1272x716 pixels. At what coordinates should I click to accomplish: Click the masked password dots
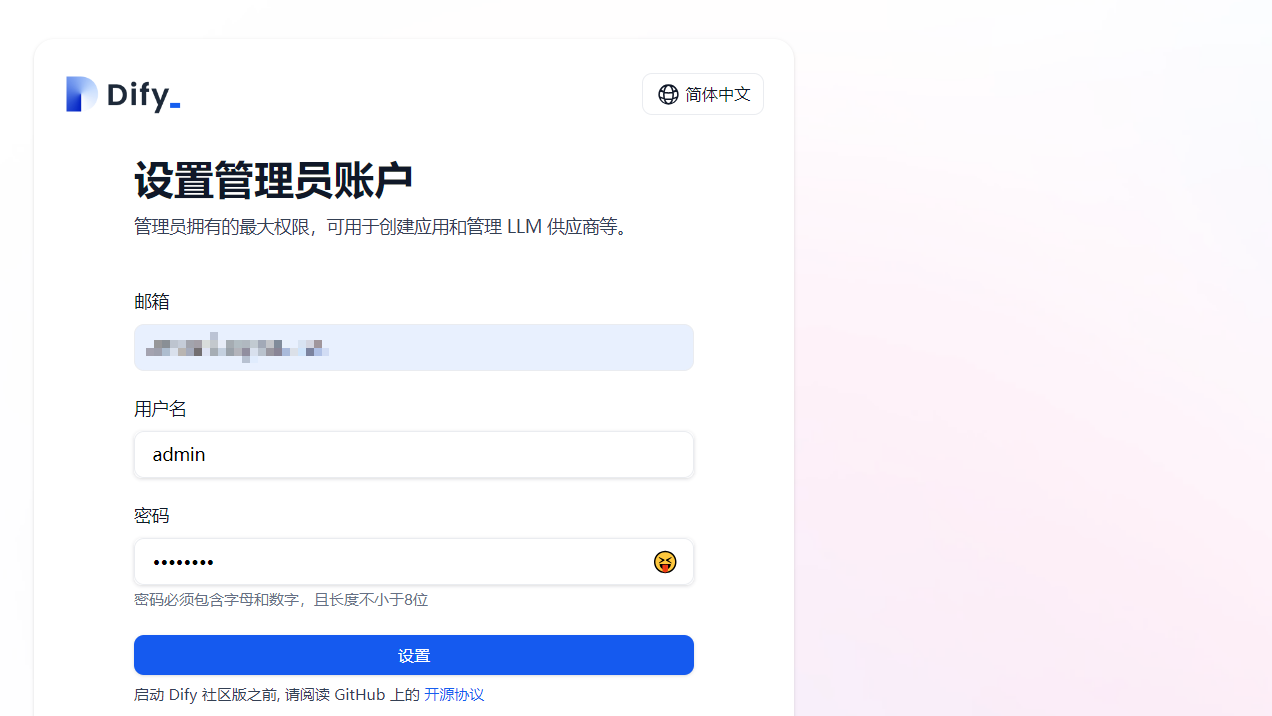pos(183,562)
